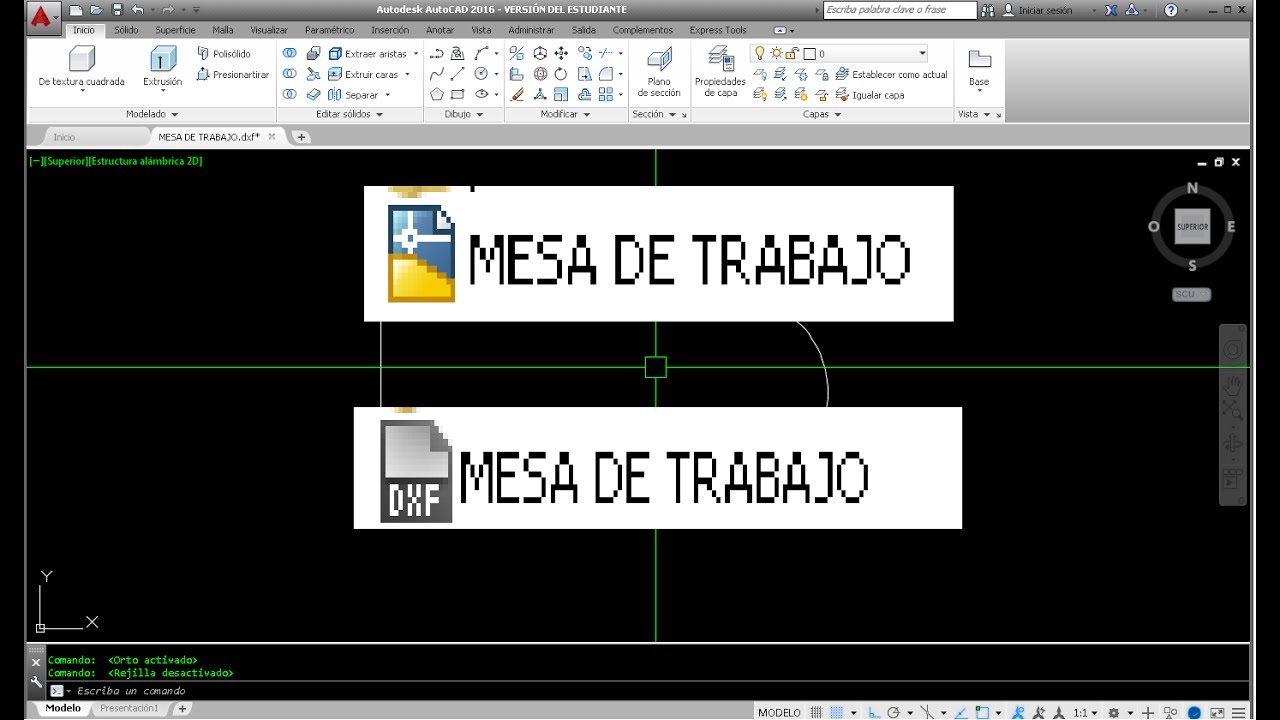Image resolution: width=1280 pixels, height=720 pixels.
Task: Select the De textura cuadrada box tool
Action: (82, 67)
